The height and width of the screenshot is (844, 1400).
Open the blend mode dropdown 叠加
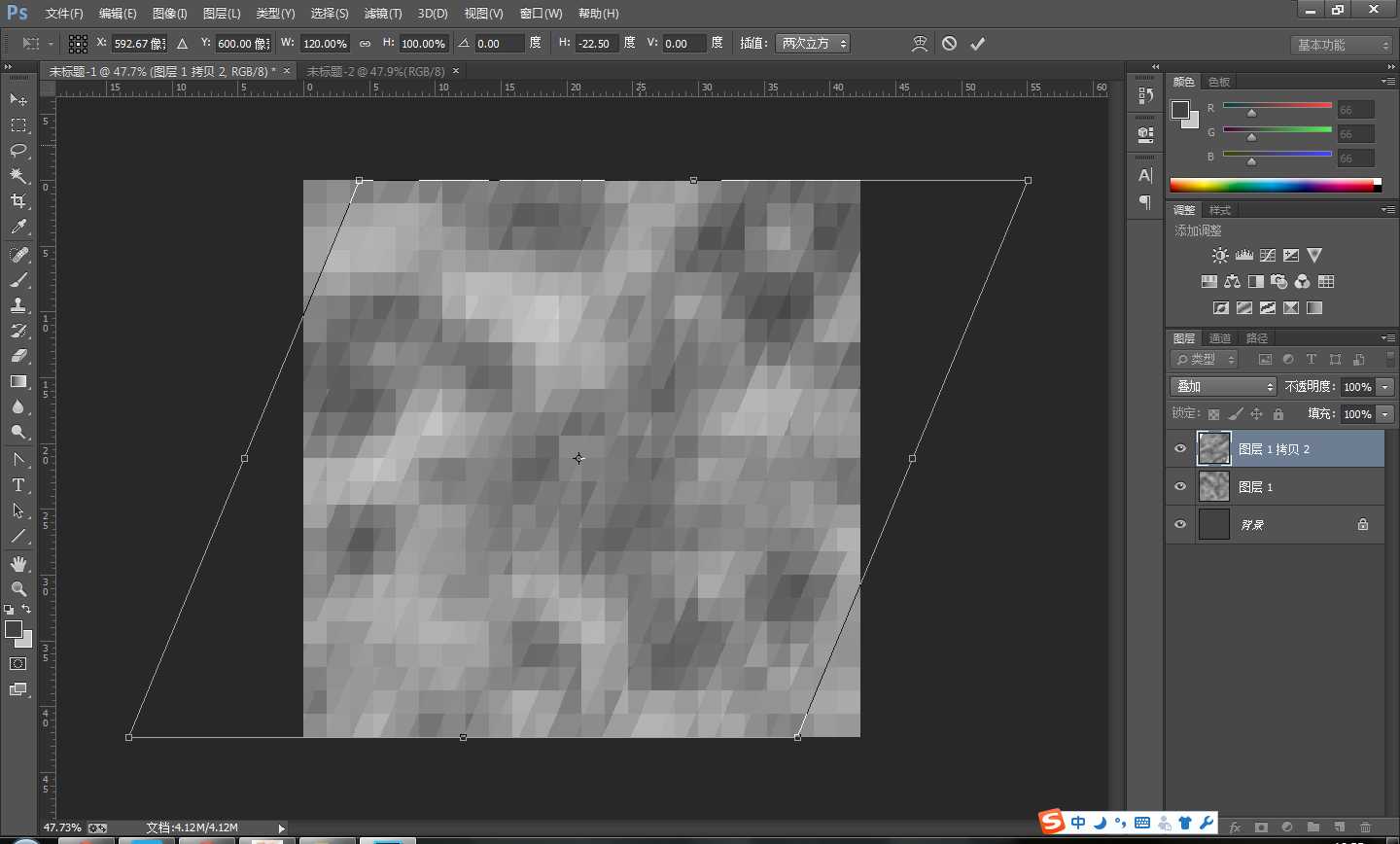(1223, 387)
